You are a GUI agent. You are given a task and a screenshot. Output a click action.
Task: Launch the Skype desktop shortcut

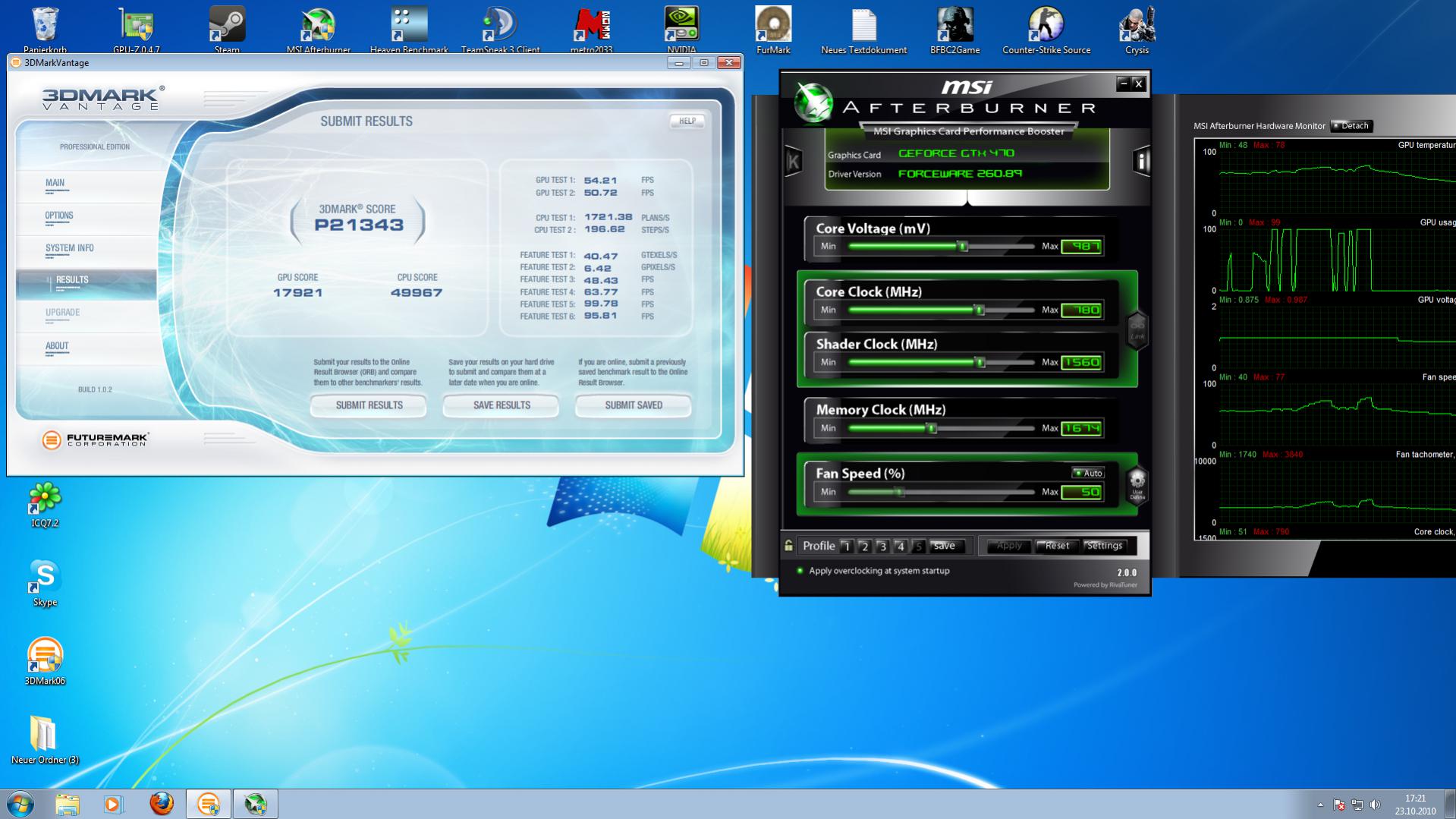[x=45, y=583]
